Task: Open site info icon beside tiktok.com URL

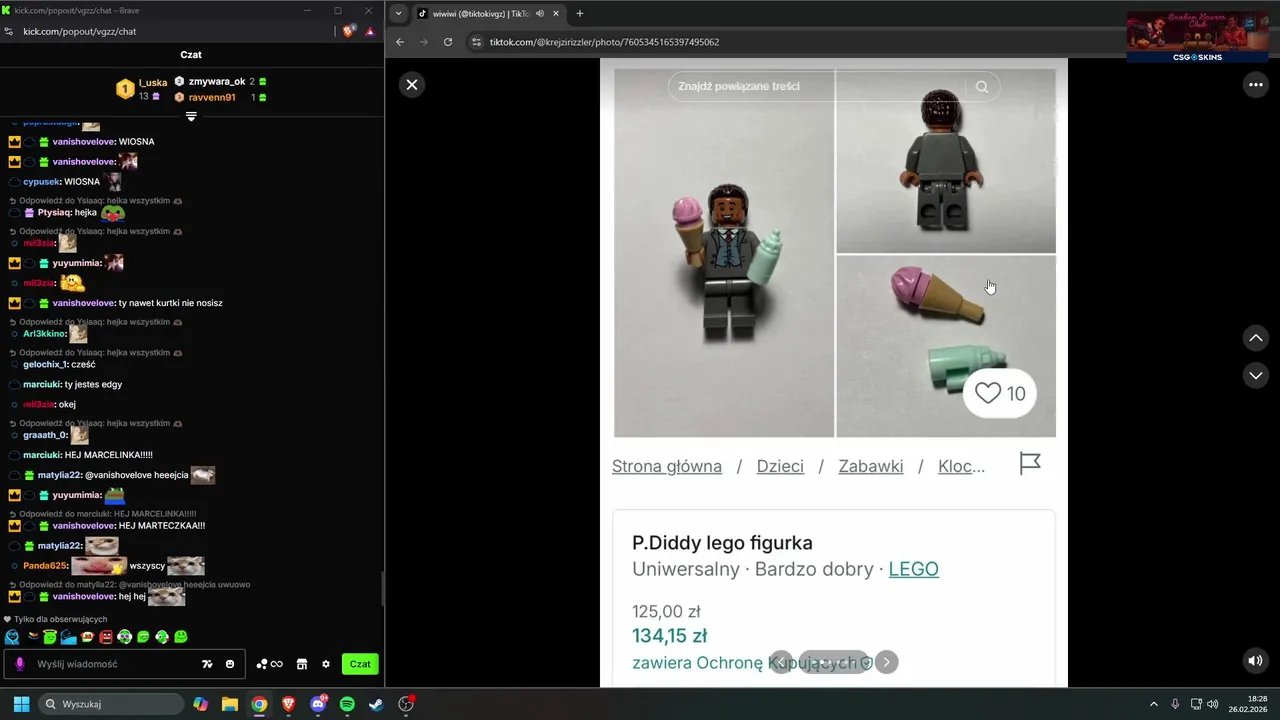Action: pos(477,42)
